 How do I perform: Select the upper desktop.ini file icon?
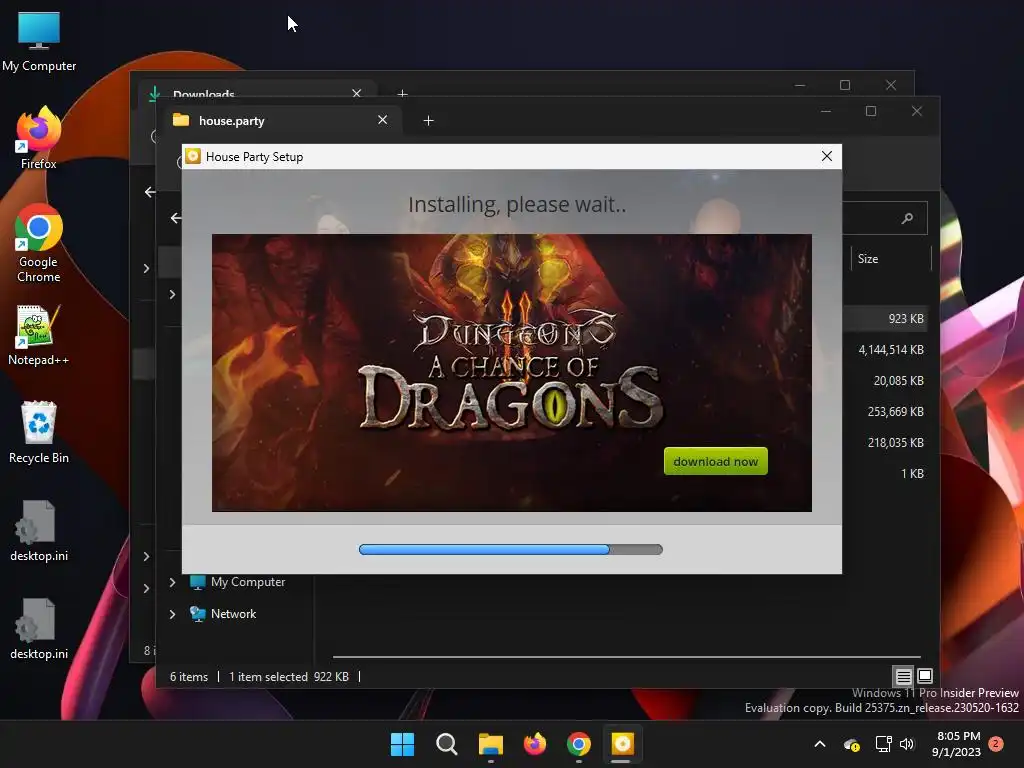(39, 530)
